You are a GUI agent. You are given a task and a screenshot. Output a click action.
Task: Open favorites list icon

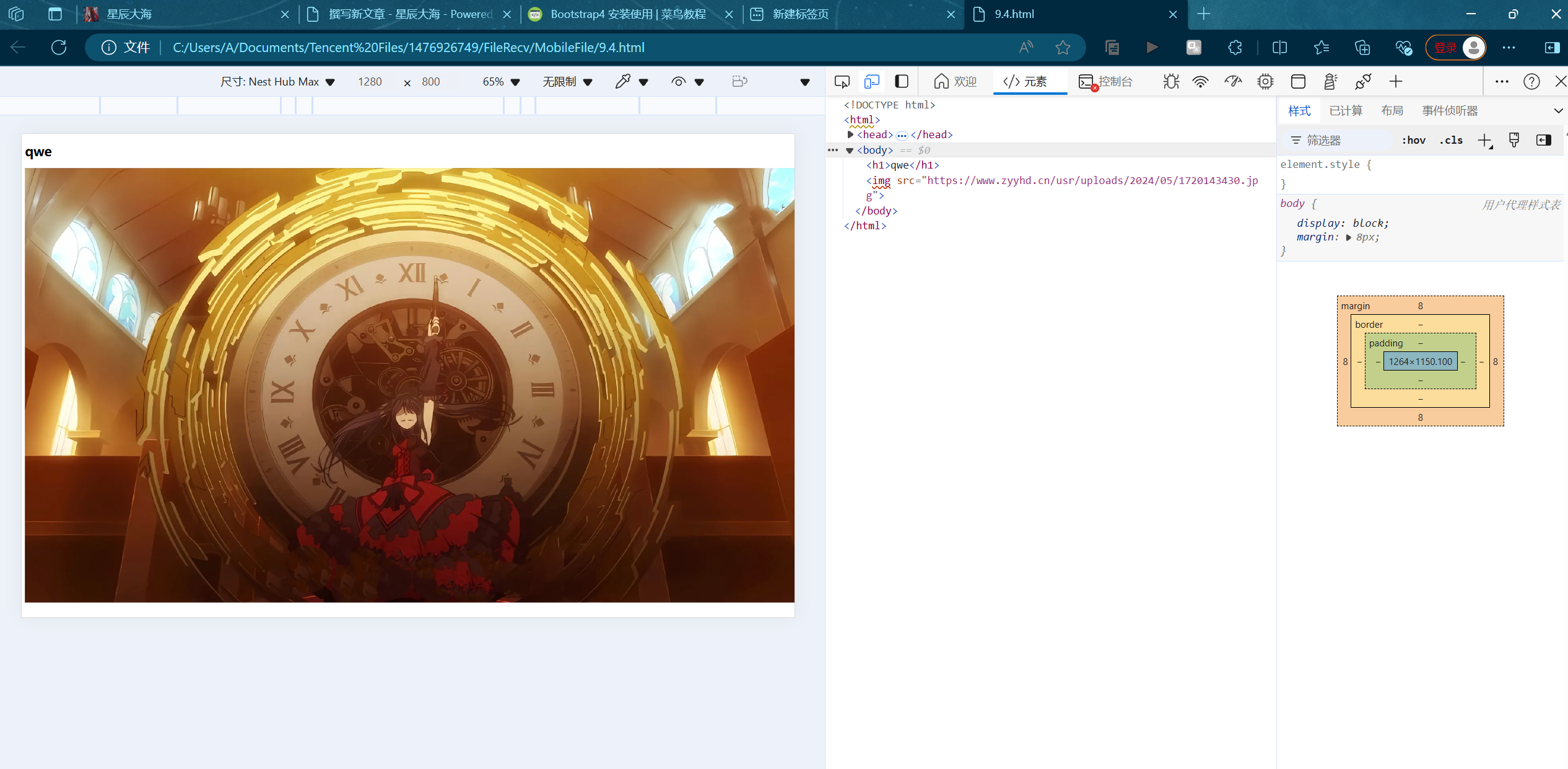1321,47
